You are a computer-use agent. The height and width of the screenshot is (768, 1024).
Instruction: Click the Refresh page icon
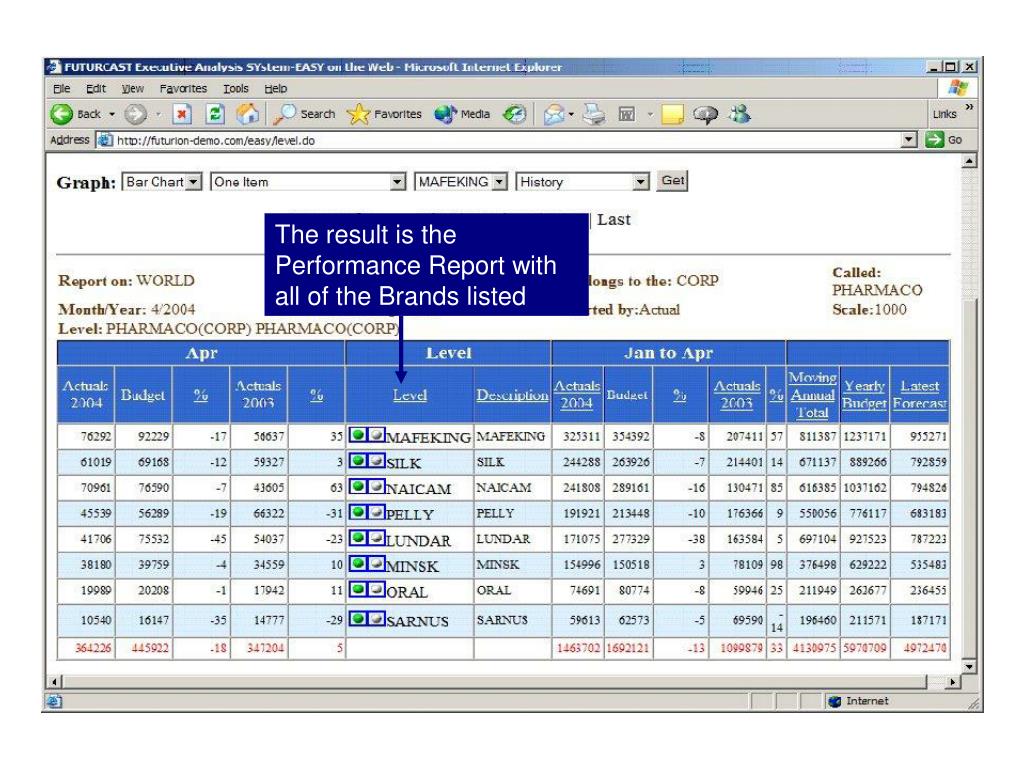pyautogui.click(x=215, y=114)
